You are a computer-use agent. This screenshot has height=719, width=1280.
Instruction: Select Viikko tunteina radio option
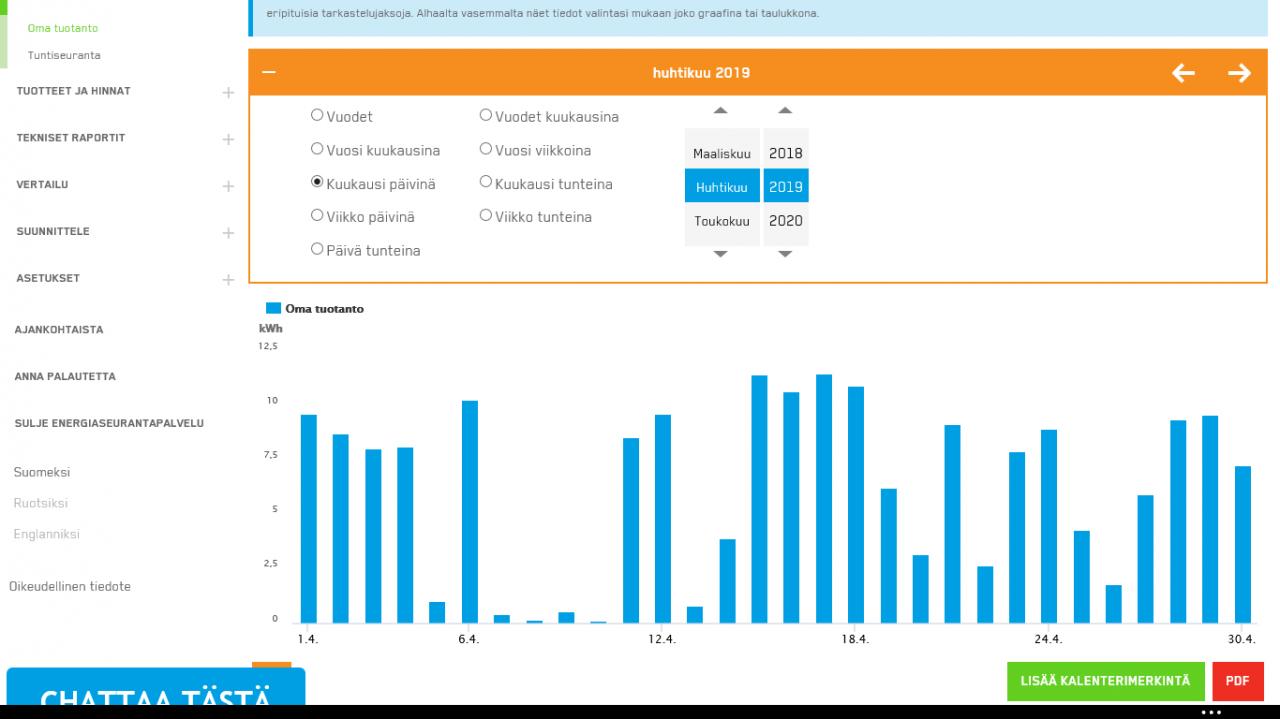[486, 215]
